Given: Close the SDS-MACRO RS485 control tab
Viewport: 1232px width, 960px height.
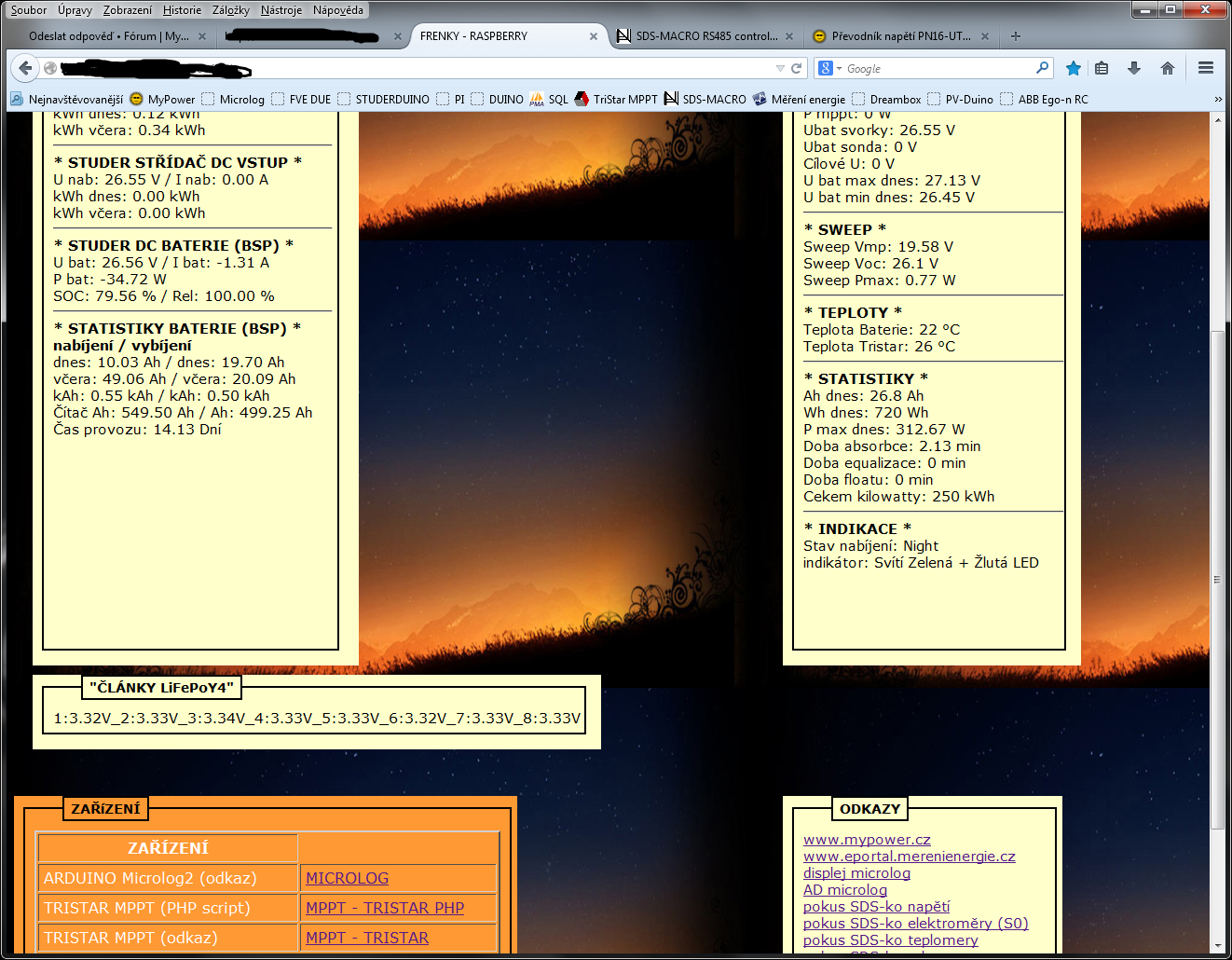Looking at the screenshot, I should pyautogui.click(x=789, y=36).
